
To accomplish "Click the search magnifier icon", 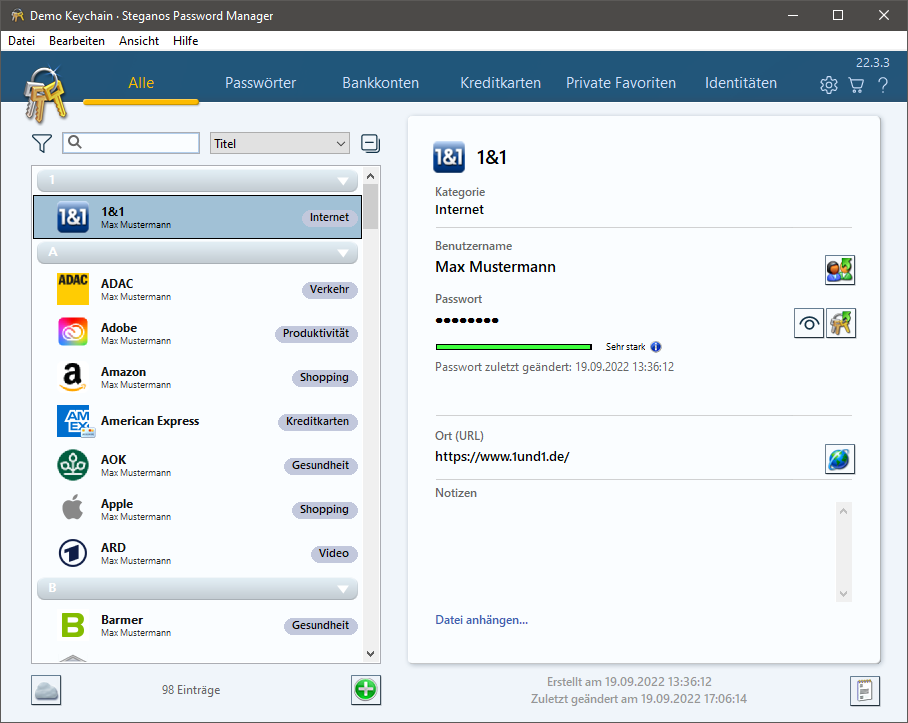I will coord(75,142).
